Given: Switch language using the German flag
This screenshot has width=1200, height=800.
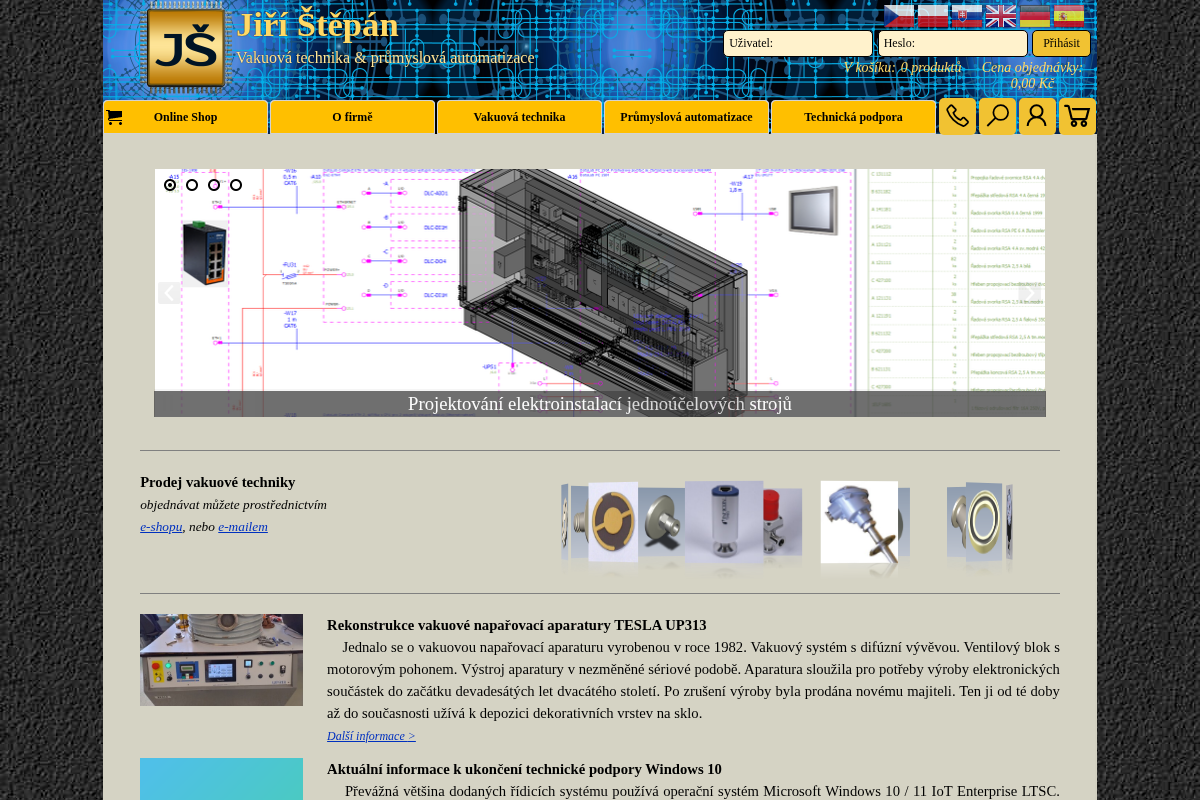Looking at the screenshot, I should 1034,16.
